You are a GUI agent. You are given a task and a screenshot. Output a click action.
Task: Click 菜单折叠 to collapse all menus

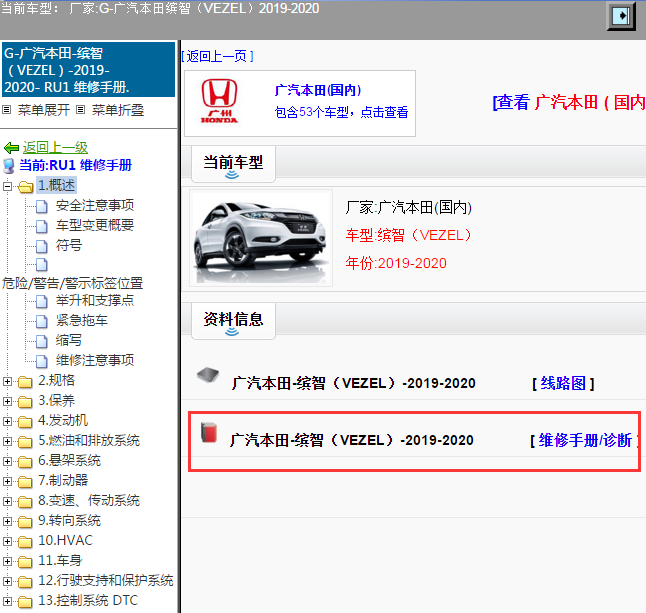pos(119,110)
